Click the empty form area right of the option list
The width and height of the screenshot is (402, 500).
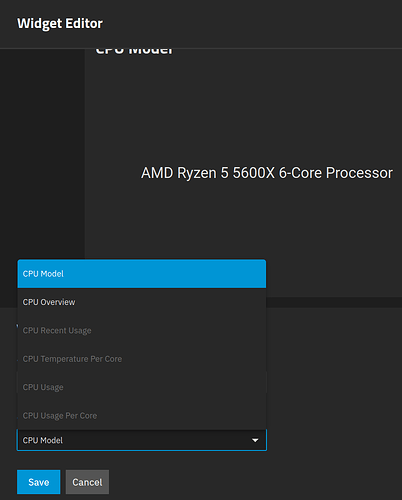click(333, 367)
